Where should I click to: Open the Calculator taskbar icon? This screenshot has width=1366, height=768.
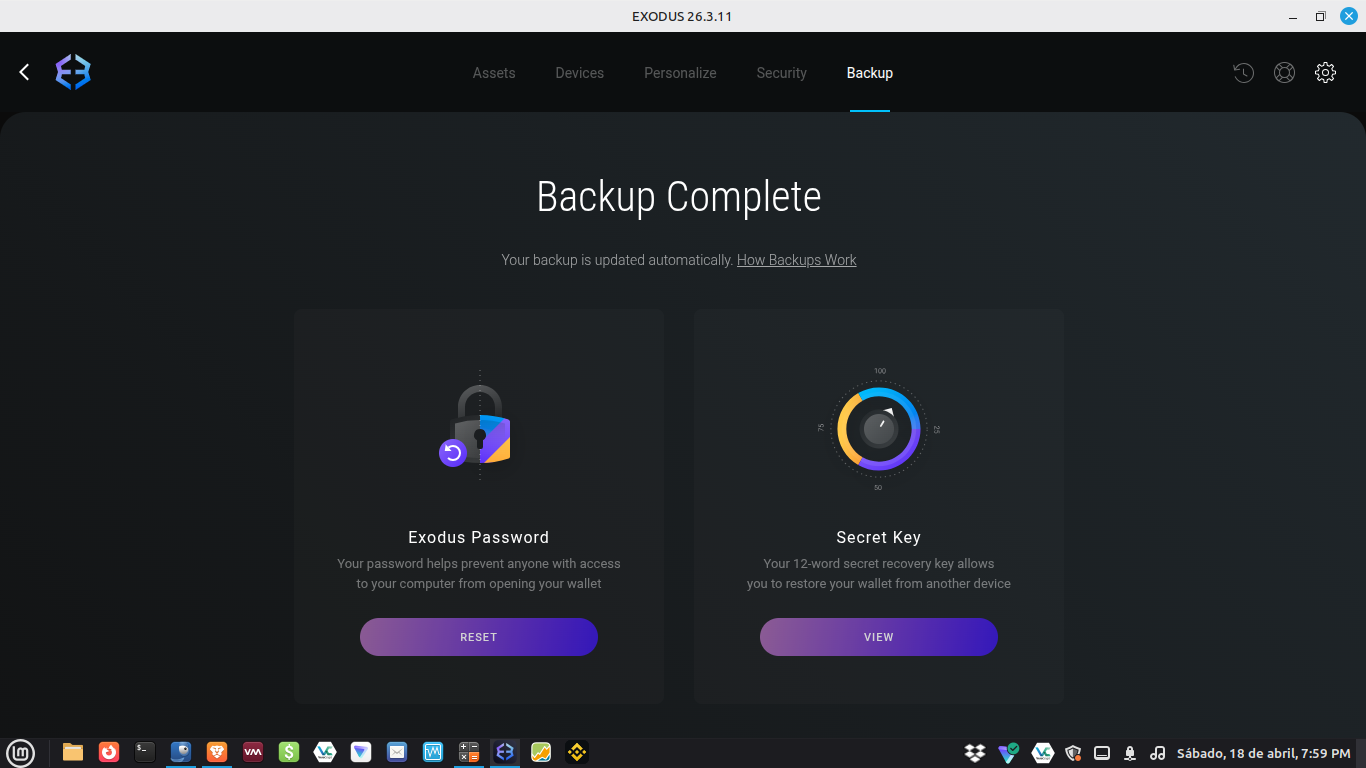pos(469,752)
